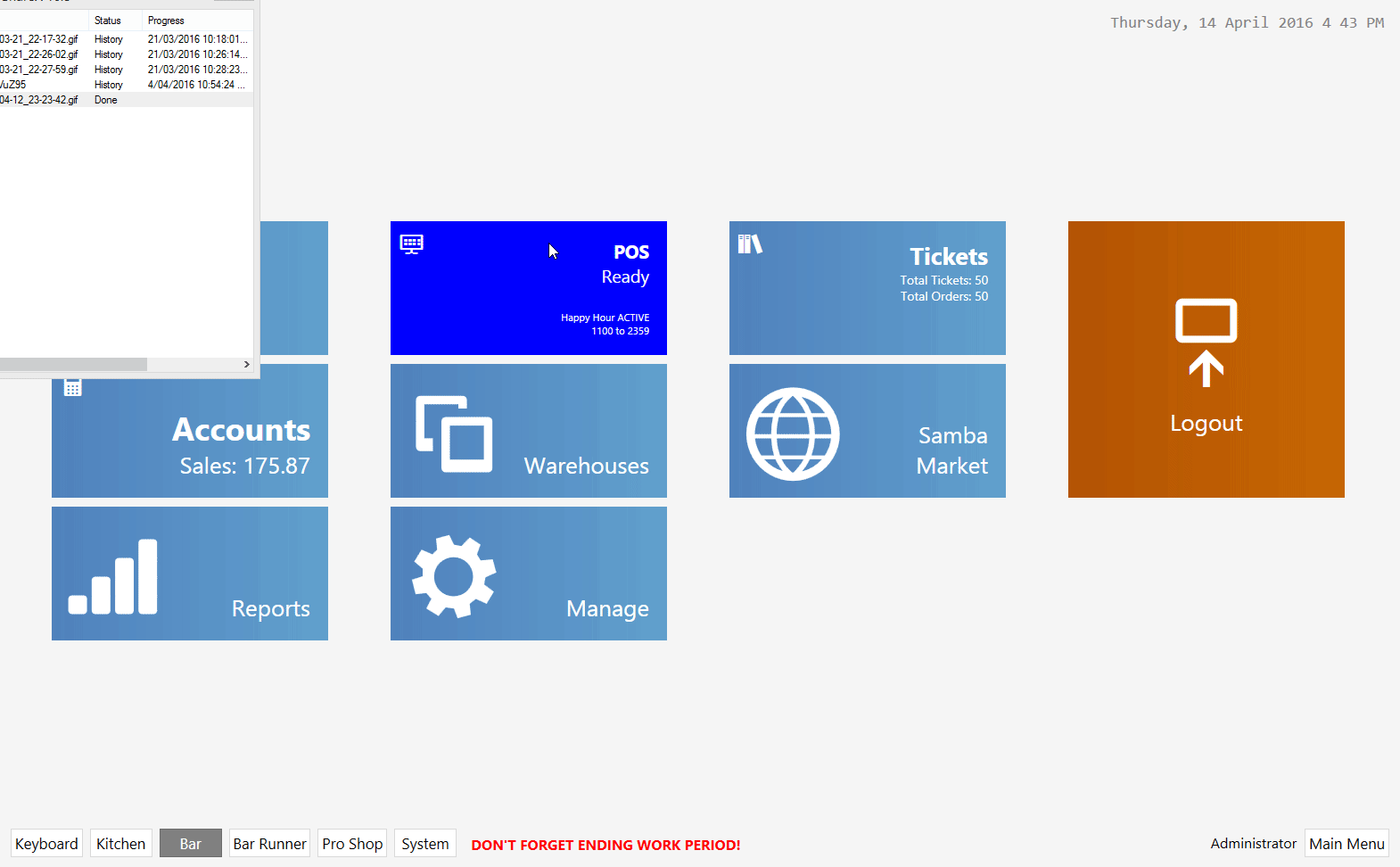Image resolution: width=1400 pixels, height=867 pixels.
Task: Click the Main Menu button
Action: tap(1346, 844)
